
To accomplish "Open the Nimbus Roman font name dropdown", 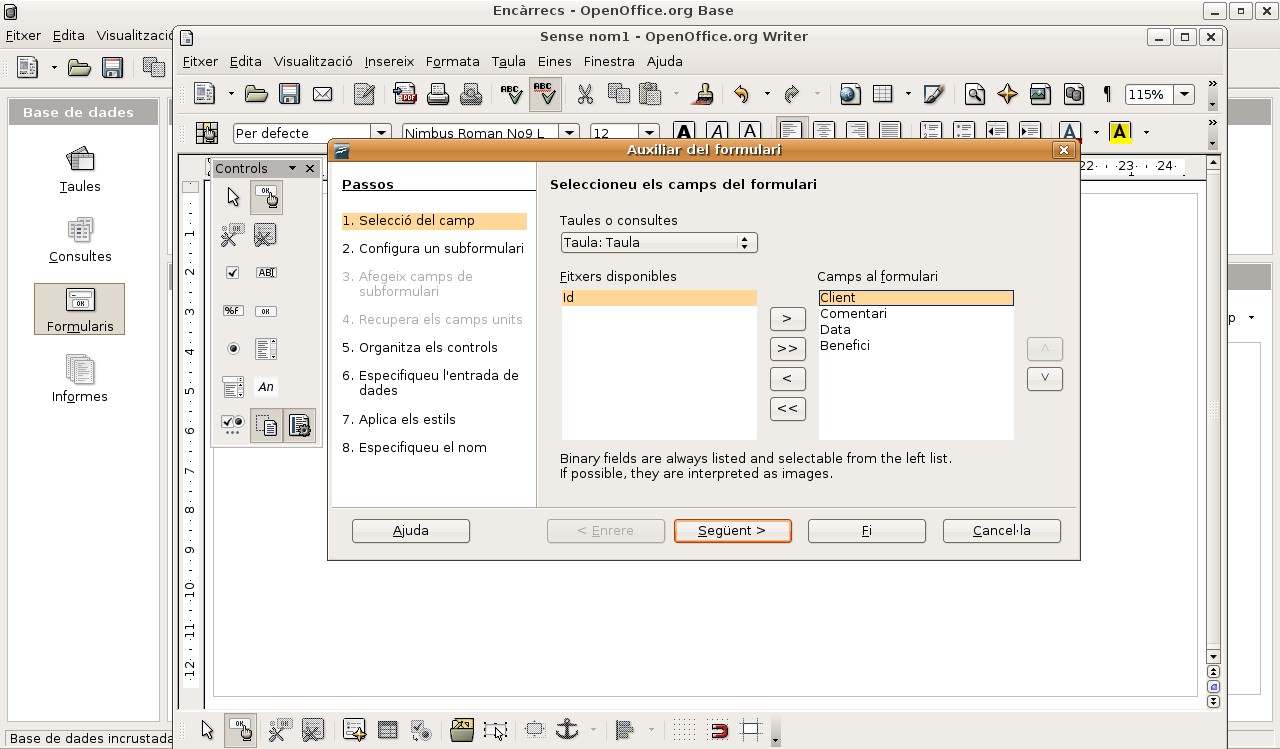I will coord(568,131).
